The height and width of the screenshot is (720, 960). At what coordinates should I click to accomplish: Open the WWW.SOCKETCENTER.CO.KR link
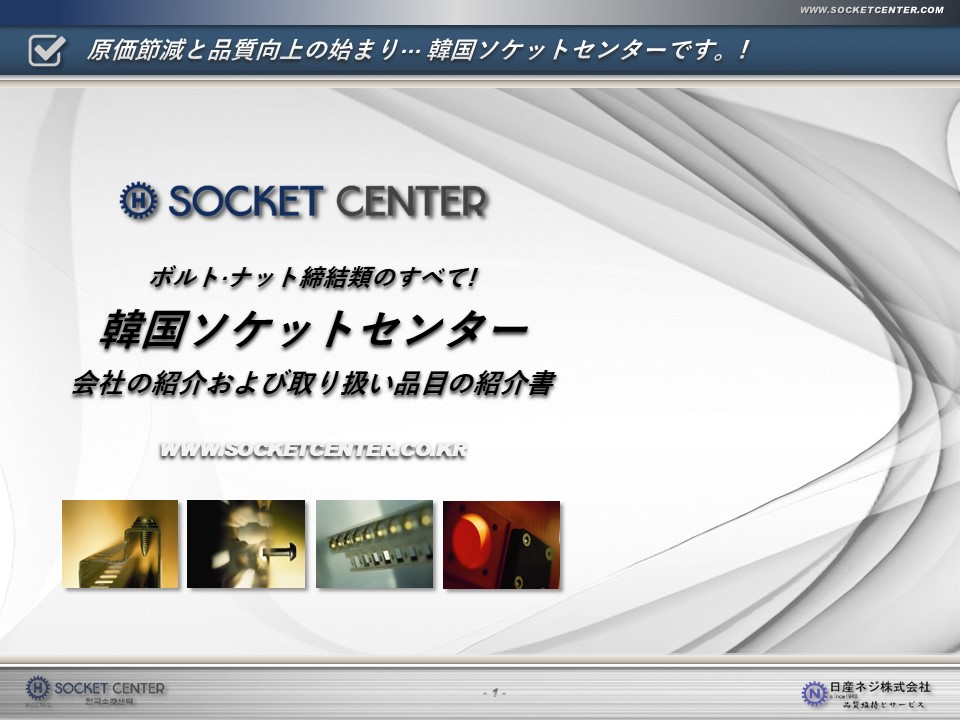(x=313, y=450)
